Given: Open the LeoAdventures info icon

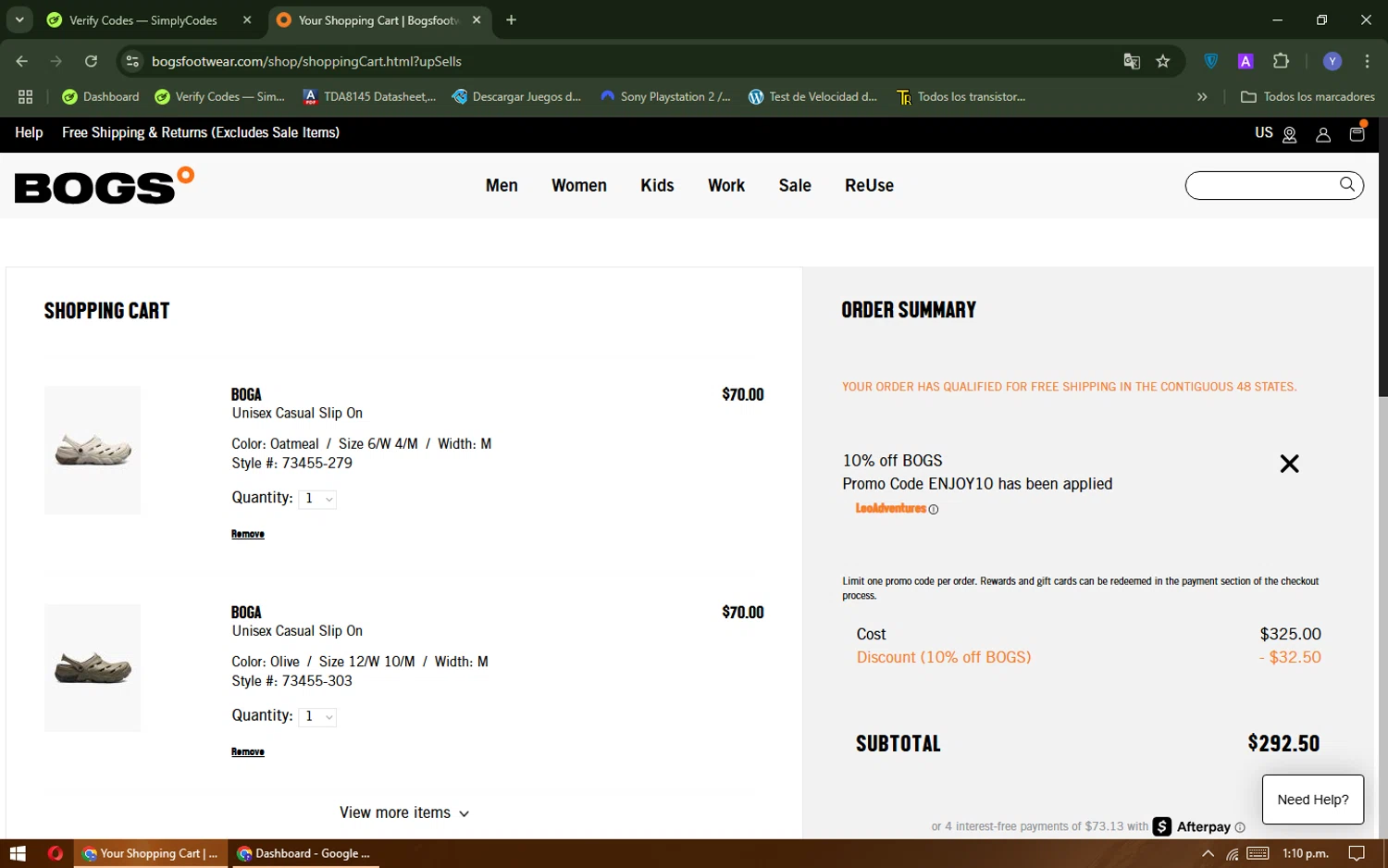Looking at the screenshot, I should point(934,509).
